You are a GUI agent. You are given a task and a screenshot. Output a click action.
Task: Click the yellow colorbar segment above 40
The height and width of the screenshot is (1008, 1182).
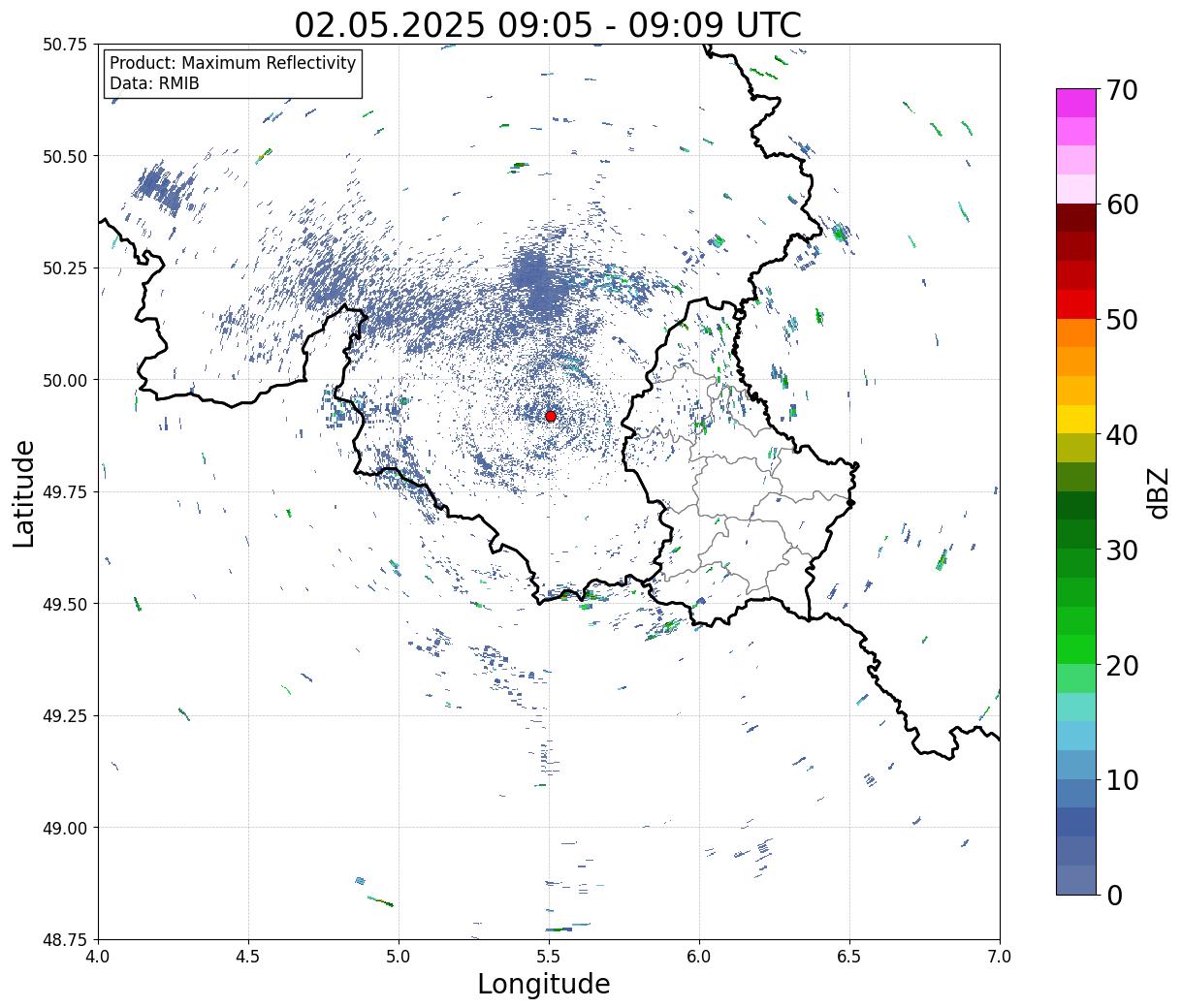pos(1076,419)
